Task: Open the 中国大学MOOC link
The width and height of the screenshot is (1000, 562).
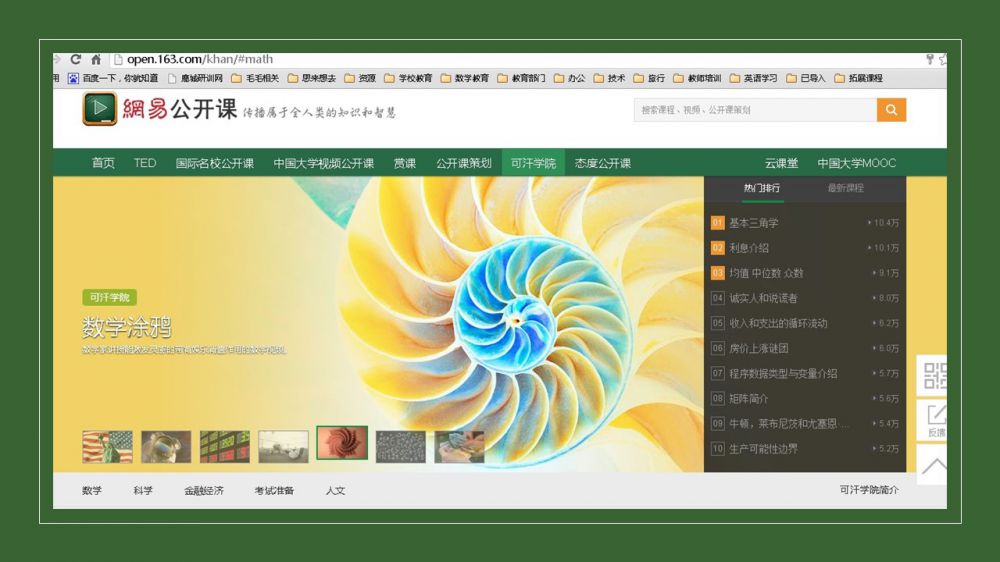Action: (x=856, y=163)
